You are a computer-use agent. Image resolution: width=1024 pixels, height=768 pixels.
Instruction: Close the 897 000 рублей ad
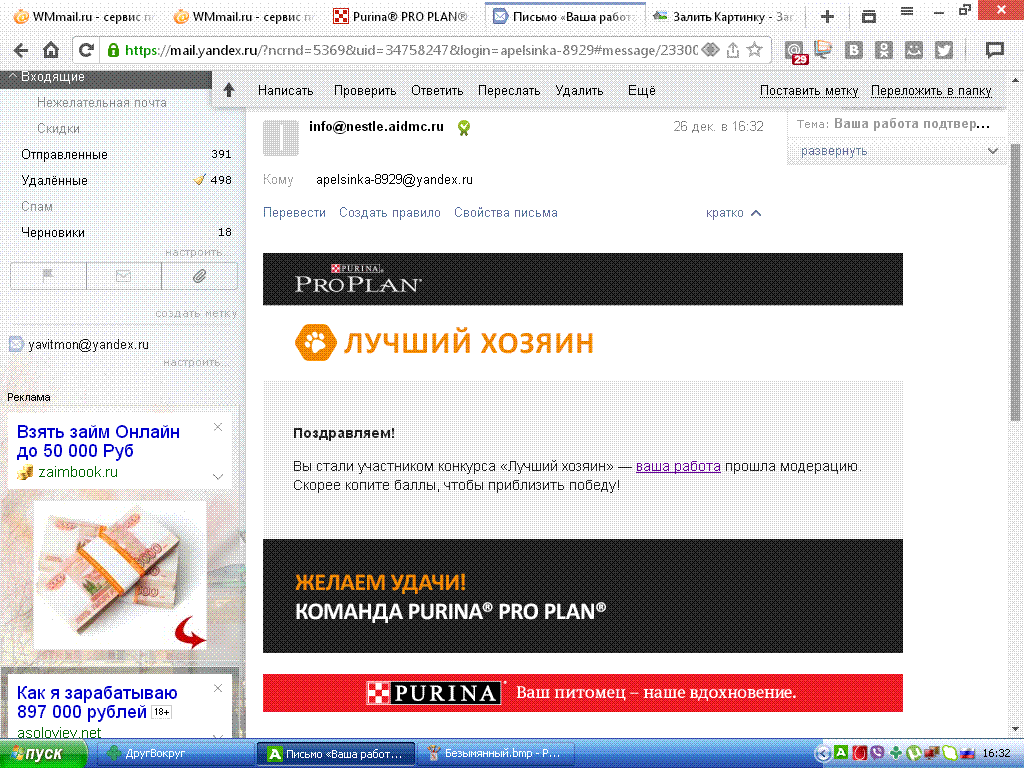pyautogui.click(x=218, y=688)
